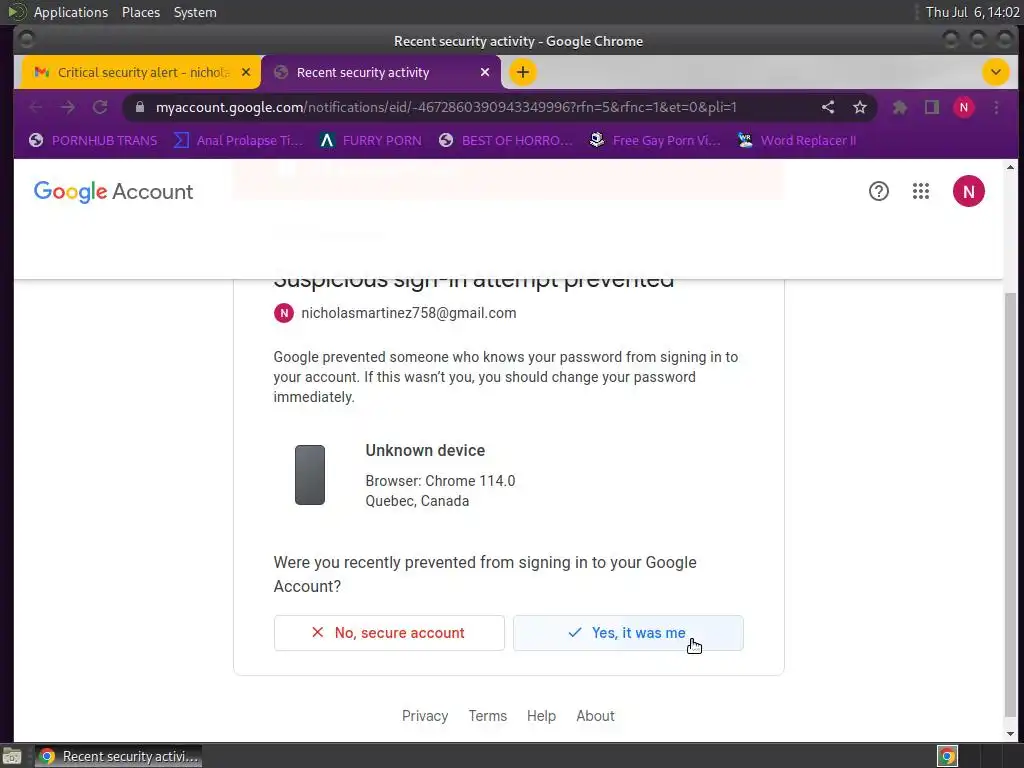
Task: Click the Quebec, Canada location text
Action: tap(417, 501)
